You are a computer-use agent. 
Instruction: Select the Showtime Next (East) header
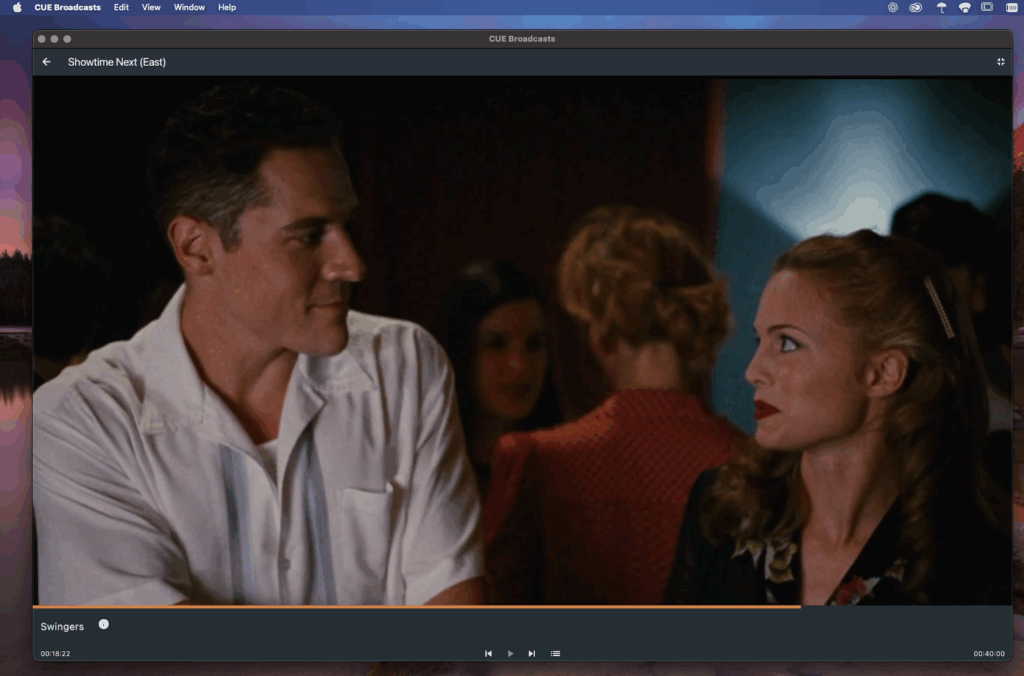(117, 61)
